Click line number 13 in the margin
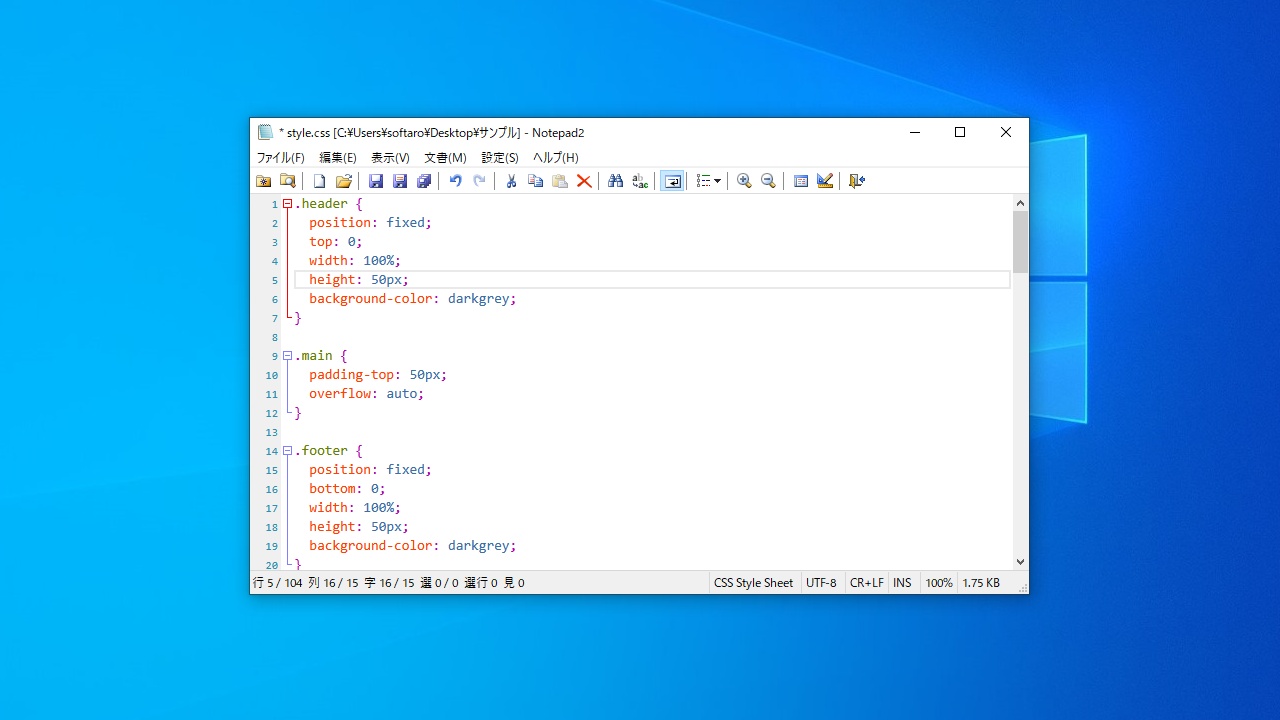The height and width of the screenshot is (720, 1280). pos(271,433)
